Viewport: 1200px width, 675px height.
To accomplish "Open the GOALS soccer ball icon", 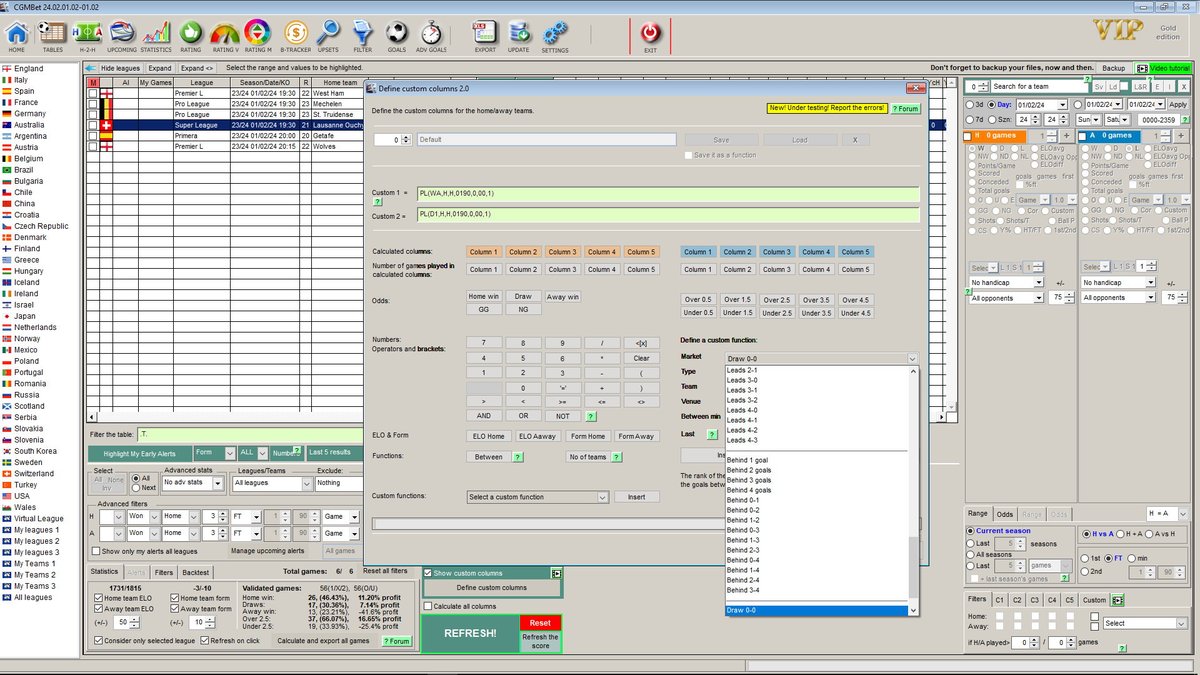I will (x=397, y=36).
